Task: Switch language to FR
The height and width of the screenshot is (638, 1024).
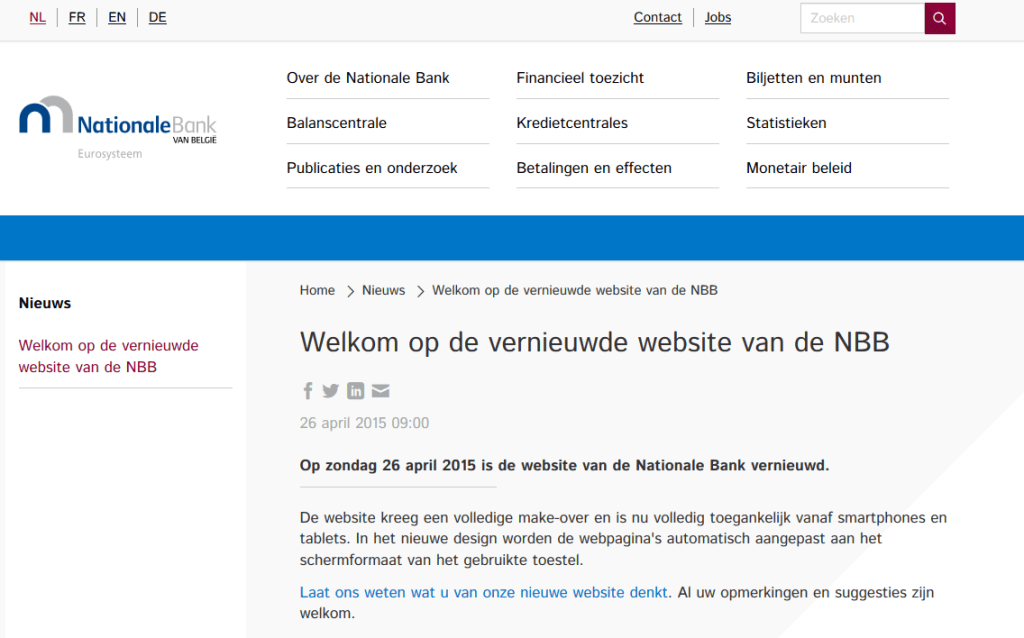Action: (77, 17)
